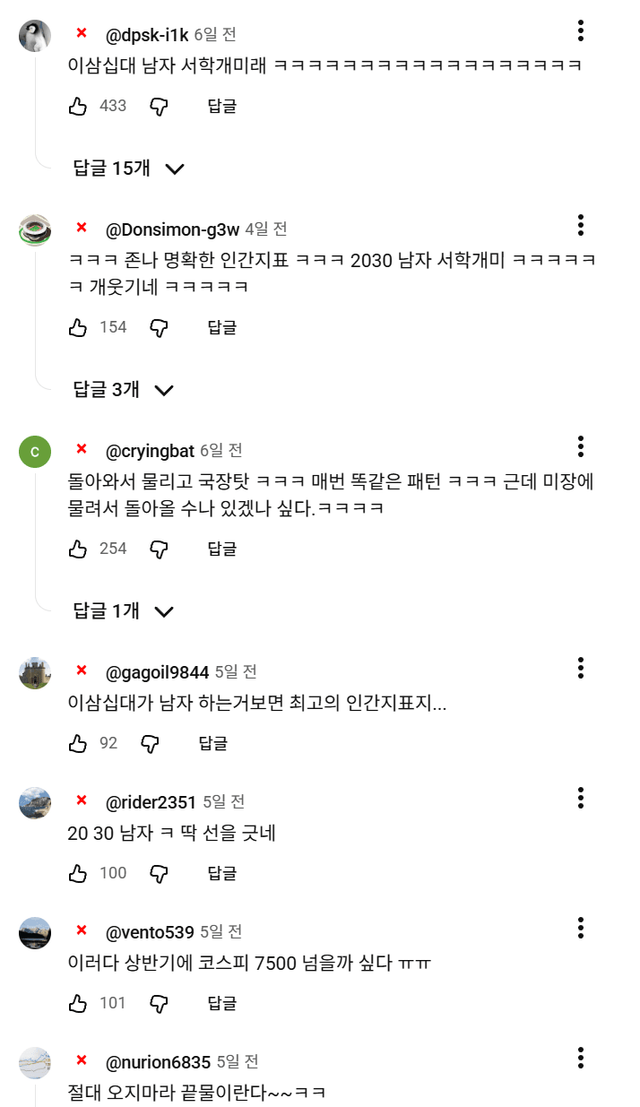Click @cryingbat's green avatar

35,452
